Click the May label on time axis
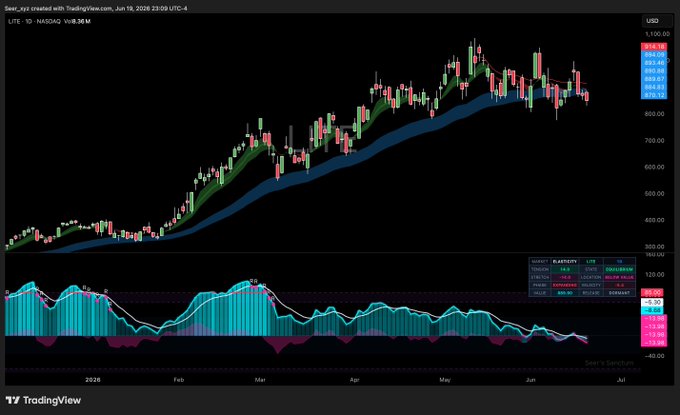 click(x=445, y=379)
